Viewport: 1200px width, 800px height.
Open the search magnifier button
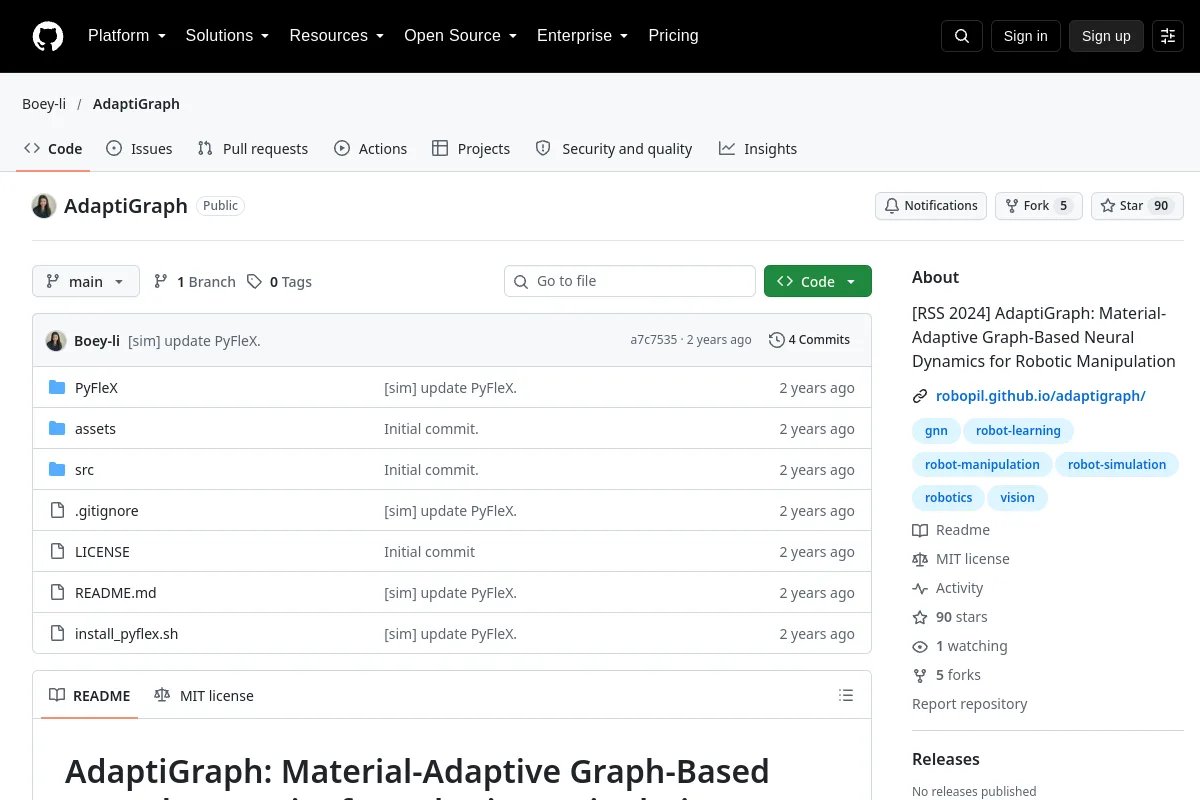[962, 36]
